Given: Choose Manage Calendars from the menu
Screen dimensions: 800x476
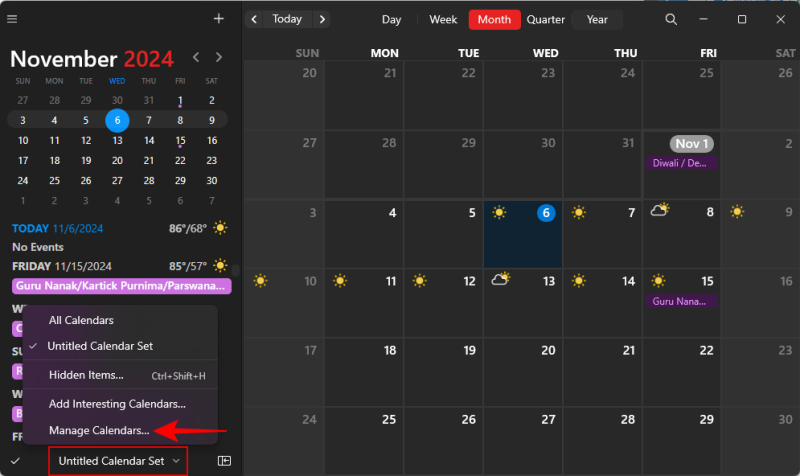Looking at the screenshot, I should (x=99, y=431).
